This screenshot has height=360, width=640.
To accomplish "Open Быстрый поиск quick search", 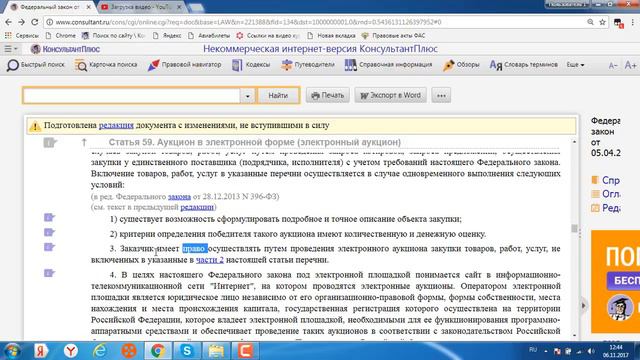I will click(36, 65).
